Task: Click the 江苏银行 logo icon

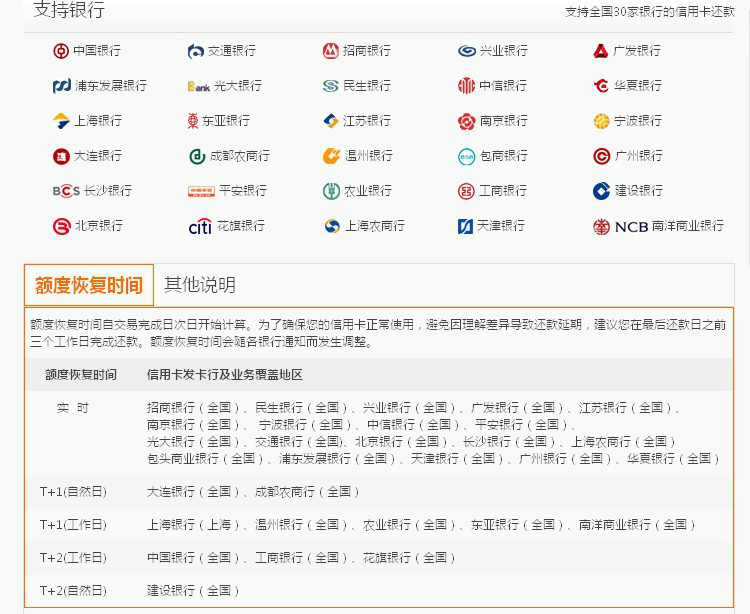Action: click(331, 121)
